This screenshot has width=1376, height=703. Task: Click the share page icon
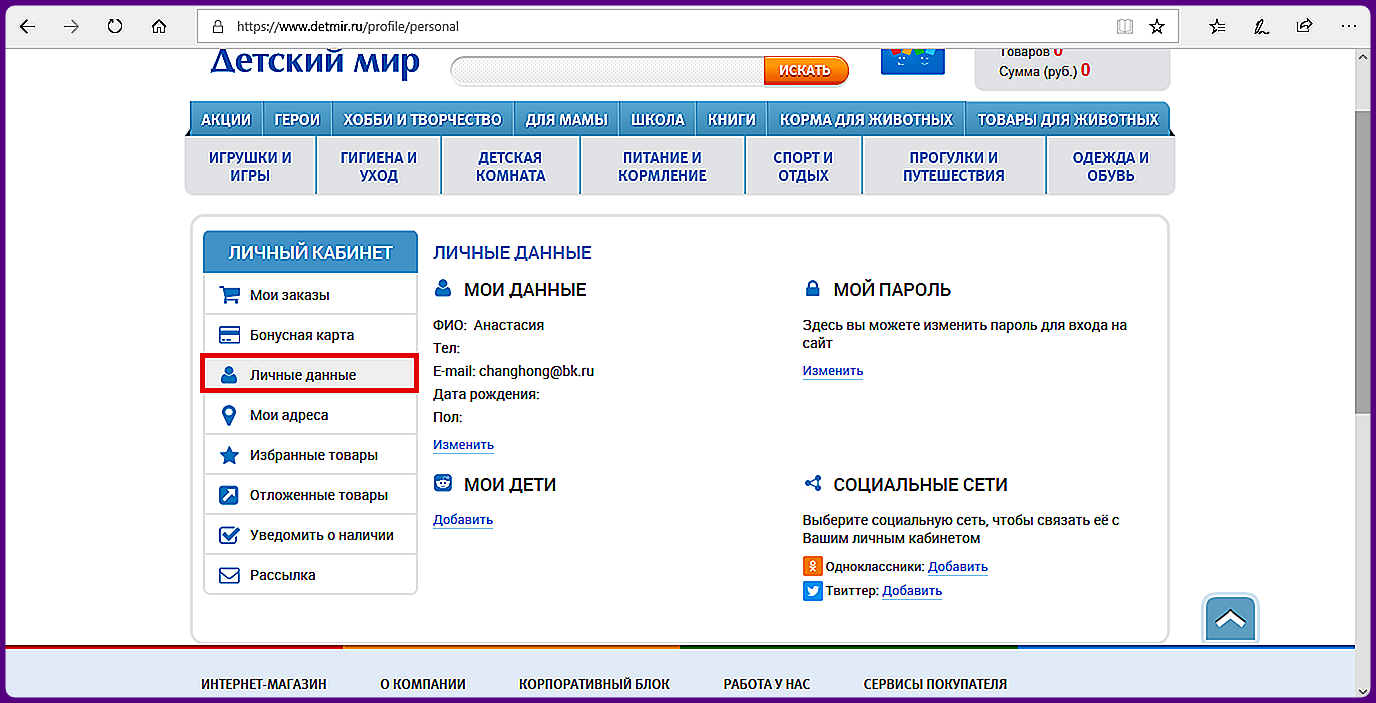click(x=1305, y=27)
